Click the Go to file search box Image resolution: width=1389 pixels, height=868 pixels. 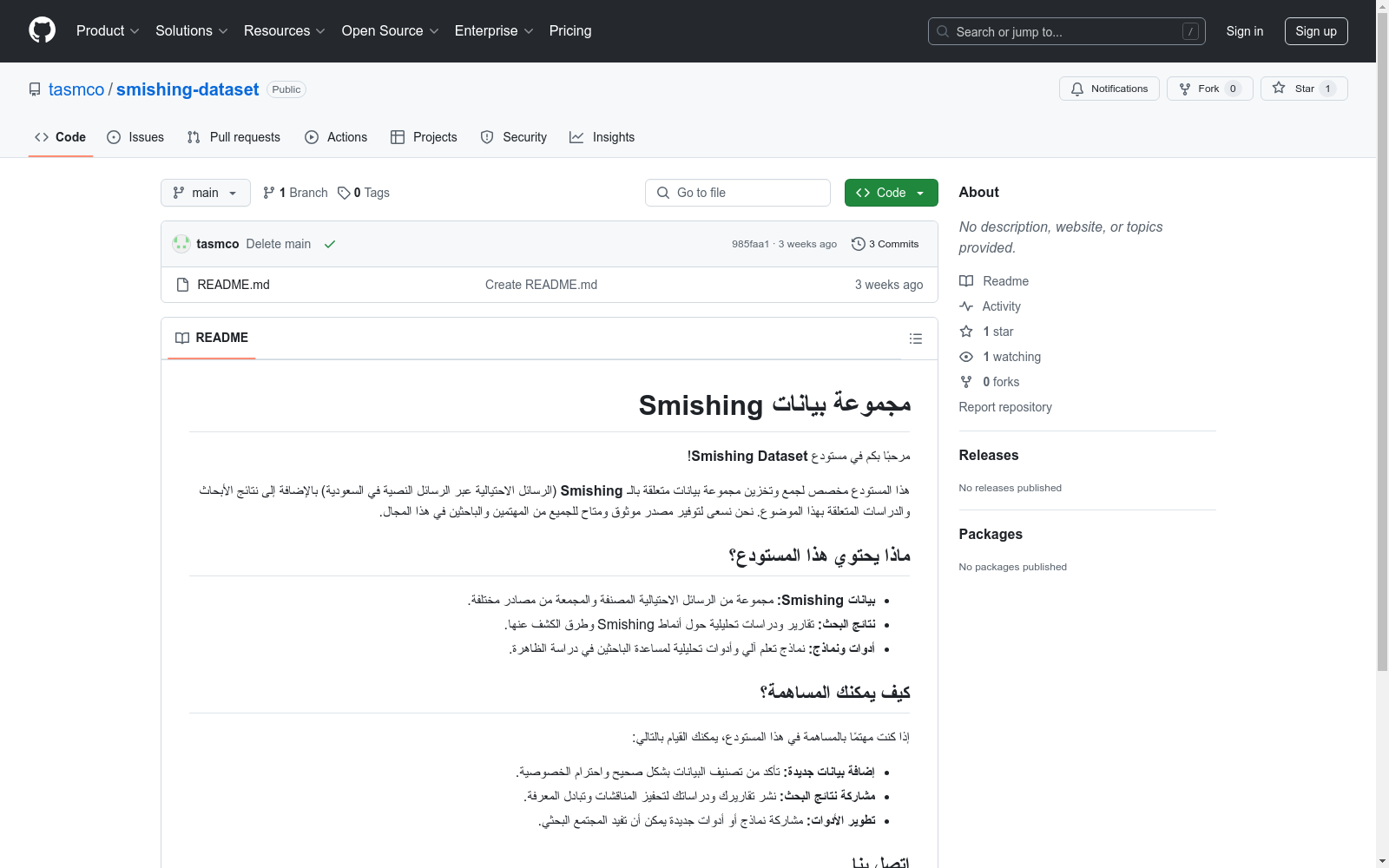tap(737, 193)
